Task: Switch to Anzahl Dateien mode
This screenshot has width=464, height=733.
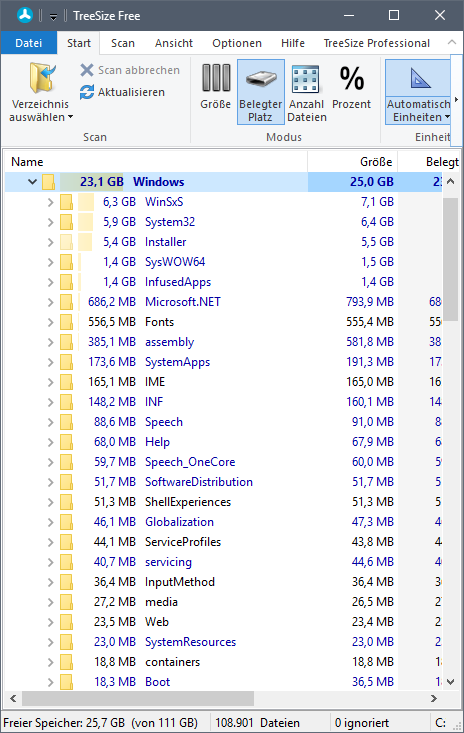Action: (307, 93)
